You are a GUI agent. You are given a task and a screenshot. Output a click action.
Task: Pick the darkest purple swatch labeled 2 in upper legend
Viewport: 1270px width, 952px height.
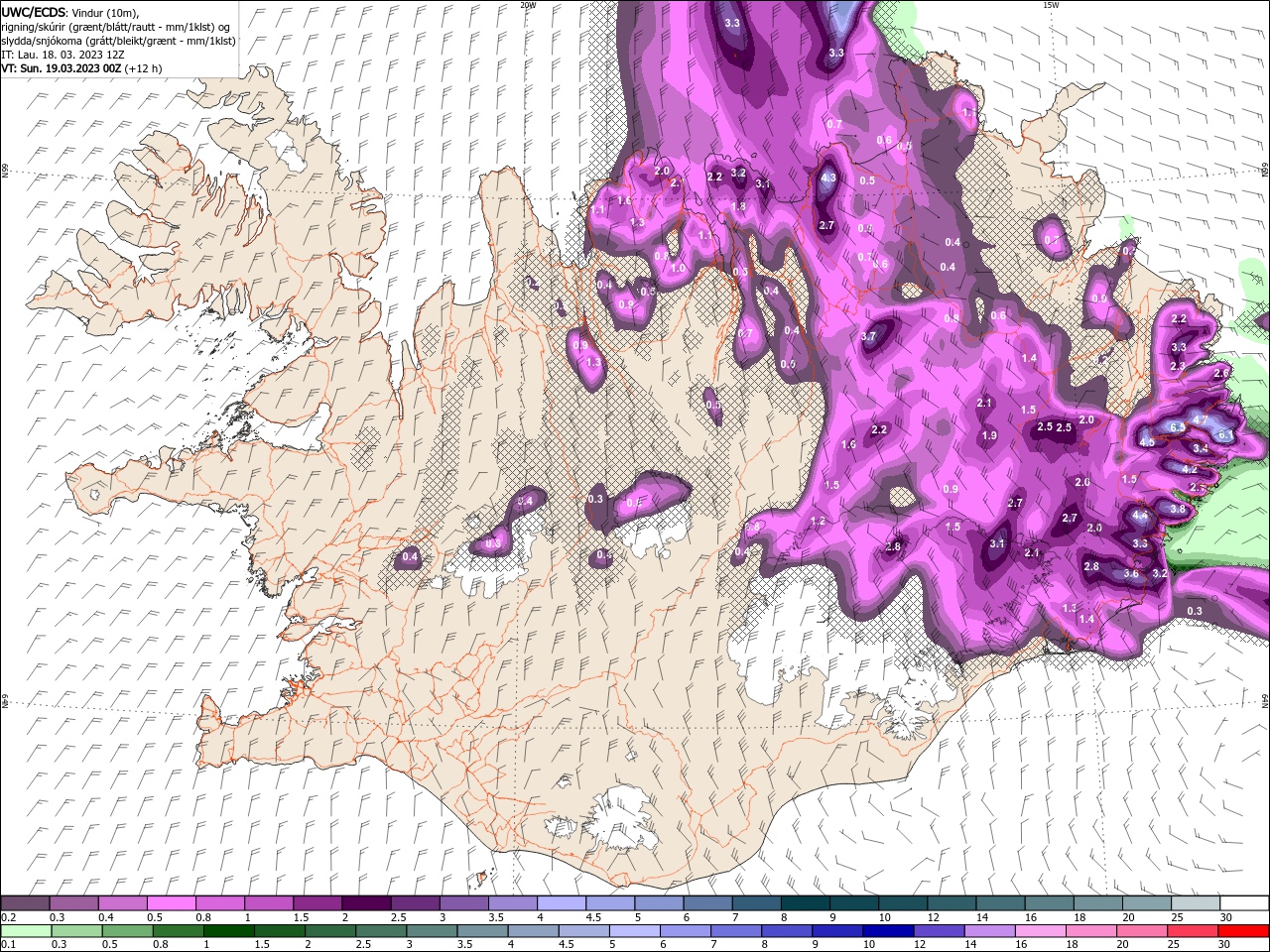(365, 904)
